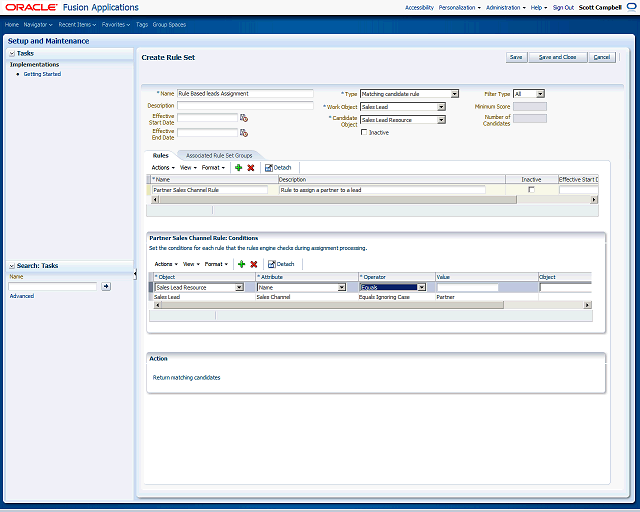Add a new rule with green plus
This screenshot has height=512, width=640.
[239, 168]
